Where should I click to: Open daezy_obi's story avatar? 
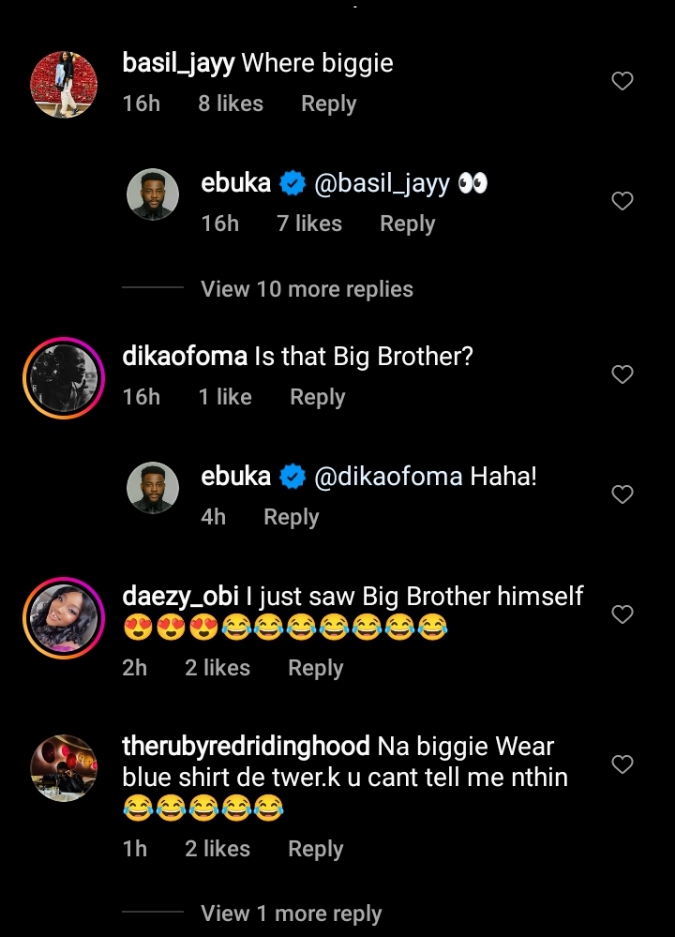click(x=65, y=618)
